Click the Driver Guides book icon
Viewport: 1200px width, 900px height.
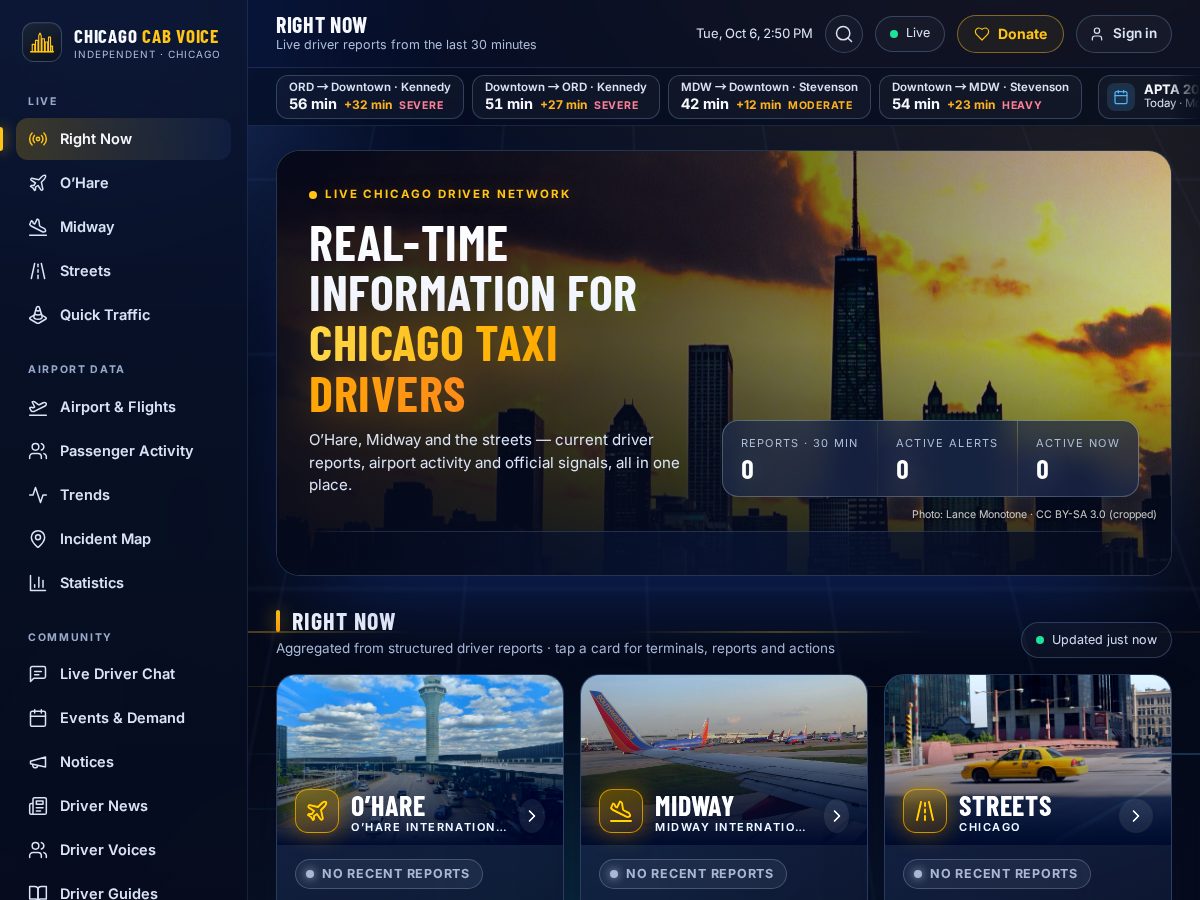click(38, 893)
